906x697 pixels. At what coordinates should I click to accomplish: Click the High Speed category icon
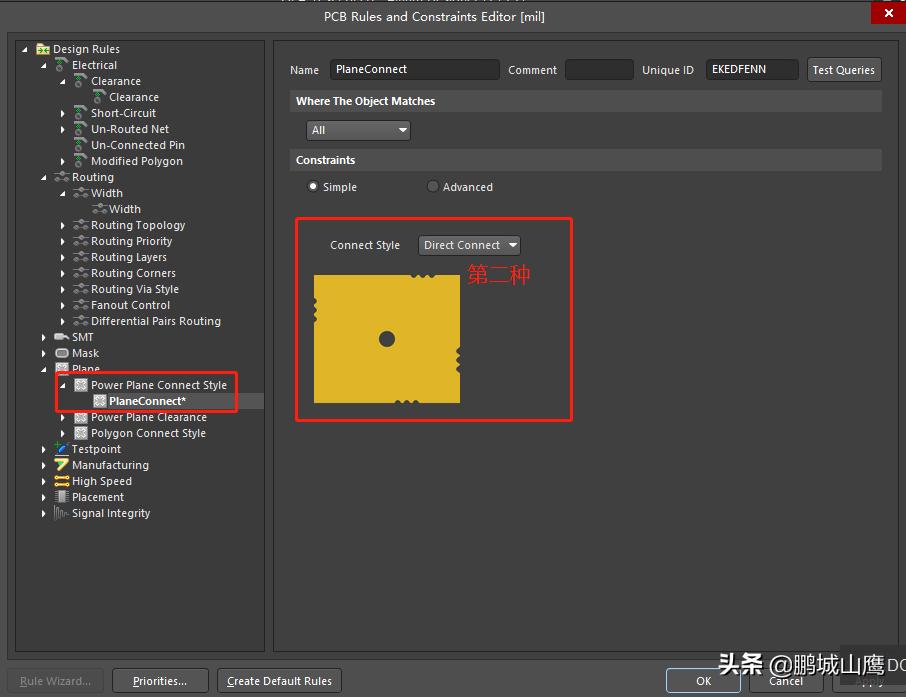[x=62, y=481]
